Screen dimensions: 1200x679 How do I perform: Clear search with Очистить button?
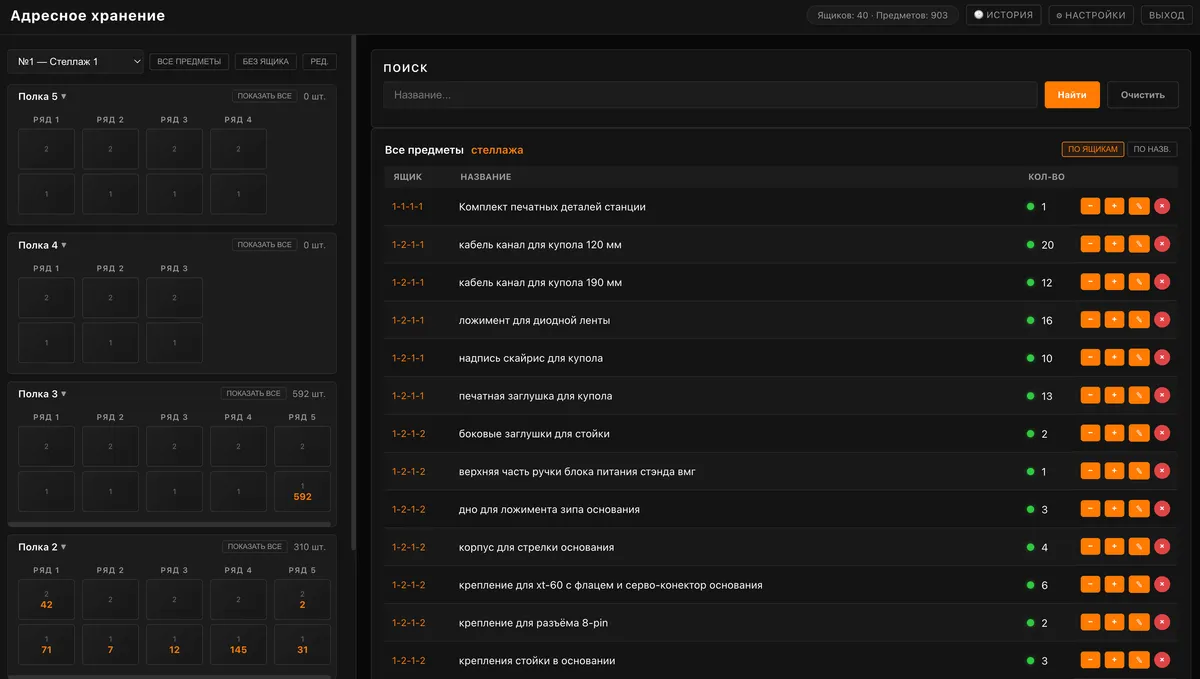coord(1143,95)
